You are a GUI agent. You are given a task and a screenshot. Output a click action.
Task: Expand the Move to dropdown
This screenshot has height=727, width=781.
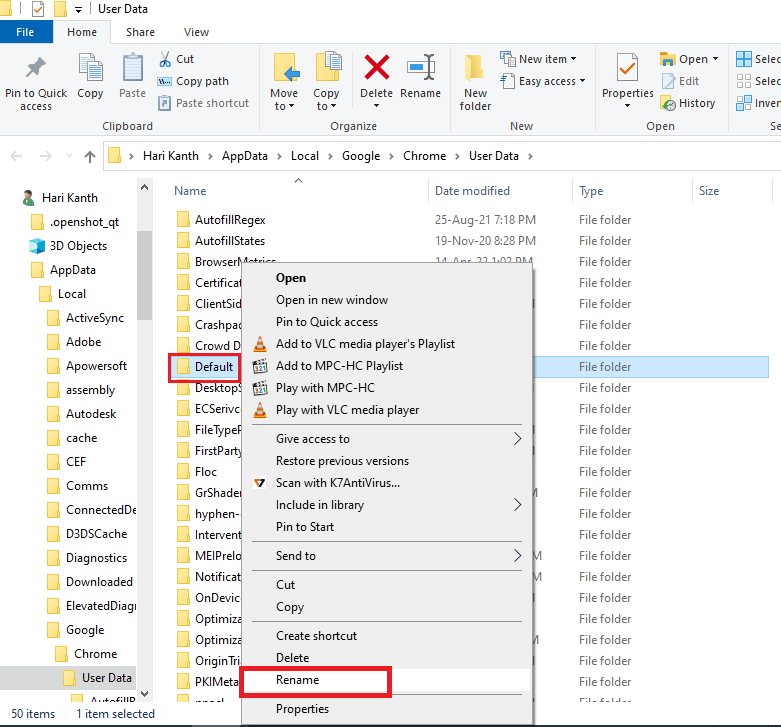point(284,106)
